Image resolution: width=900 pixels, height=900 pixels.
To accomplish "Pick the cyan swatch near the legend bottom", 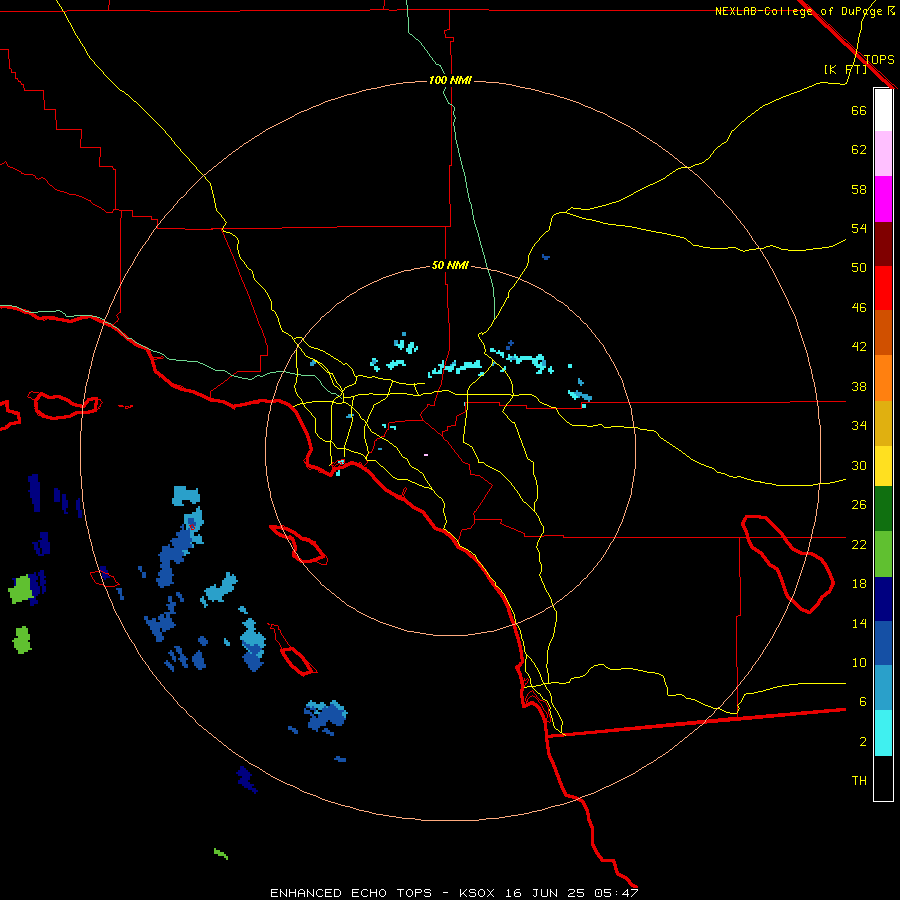I will tap(883, 733).
